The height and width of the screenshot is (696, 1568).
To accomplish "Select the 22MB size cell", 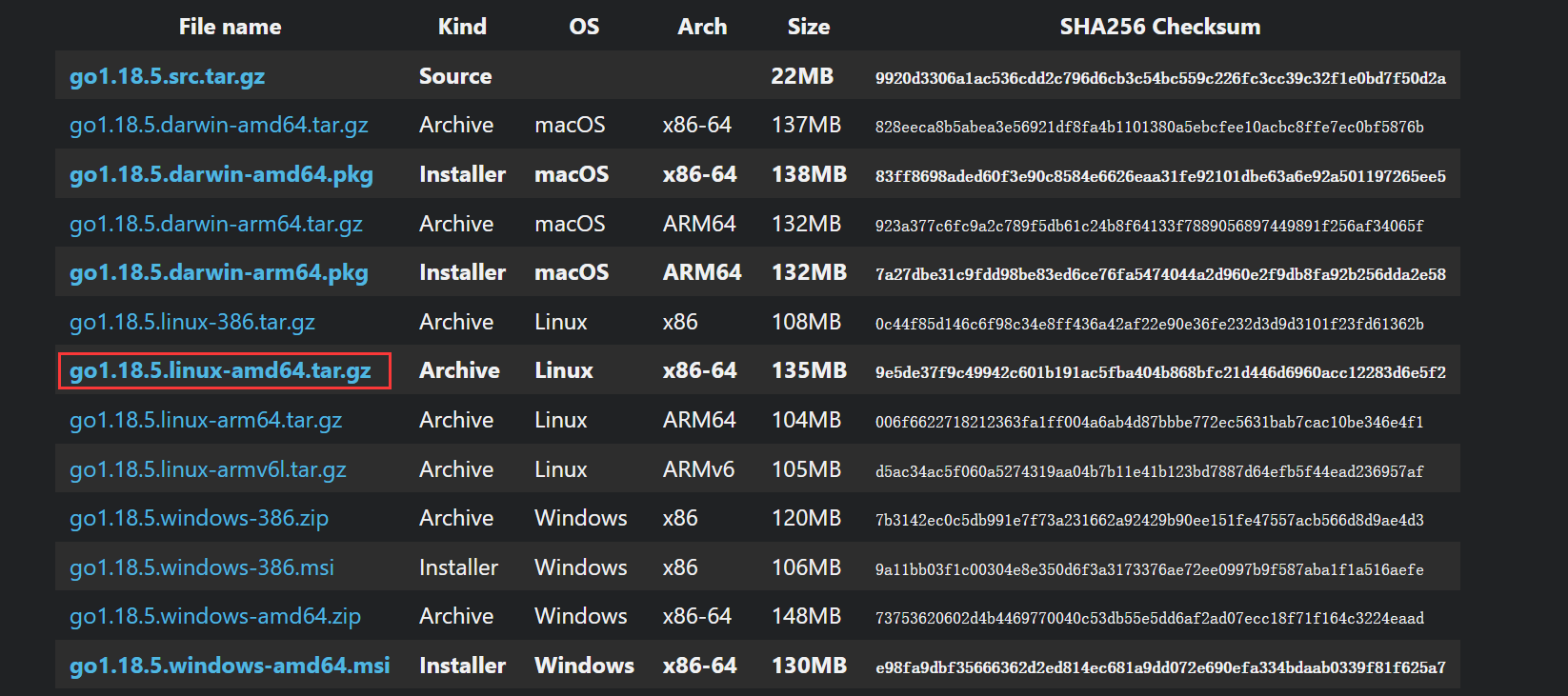I will pos(802,76).
